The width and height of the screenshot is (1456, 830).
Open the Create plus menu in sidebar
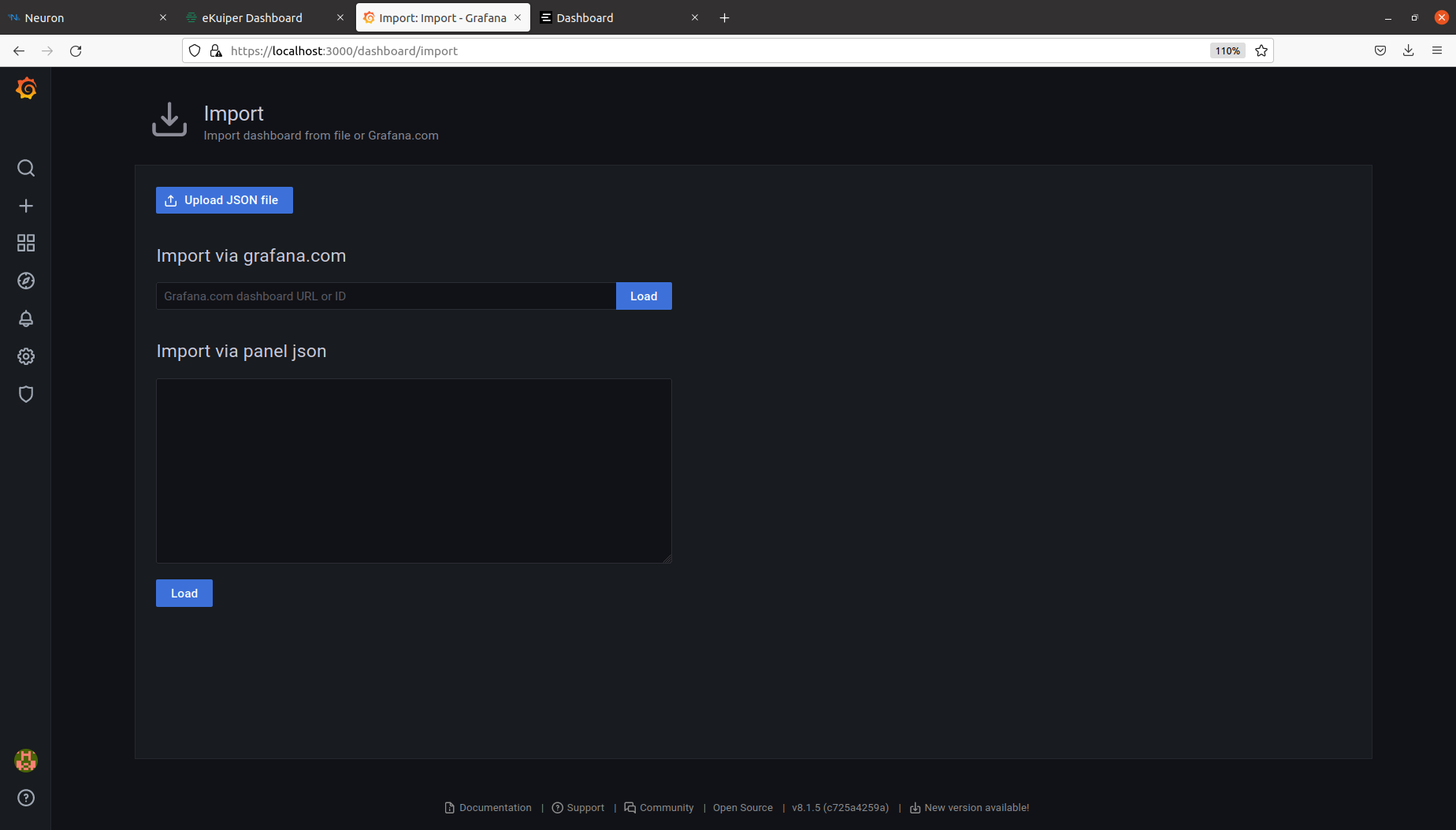coord(26,206)
